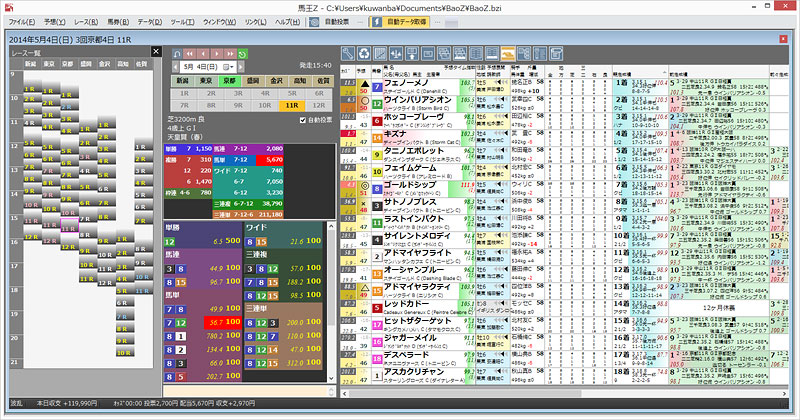Image resolution: width=800 pixels, height=420 pixels.
Task: Select highlighted 11R race button
Action: click(292, 106)
